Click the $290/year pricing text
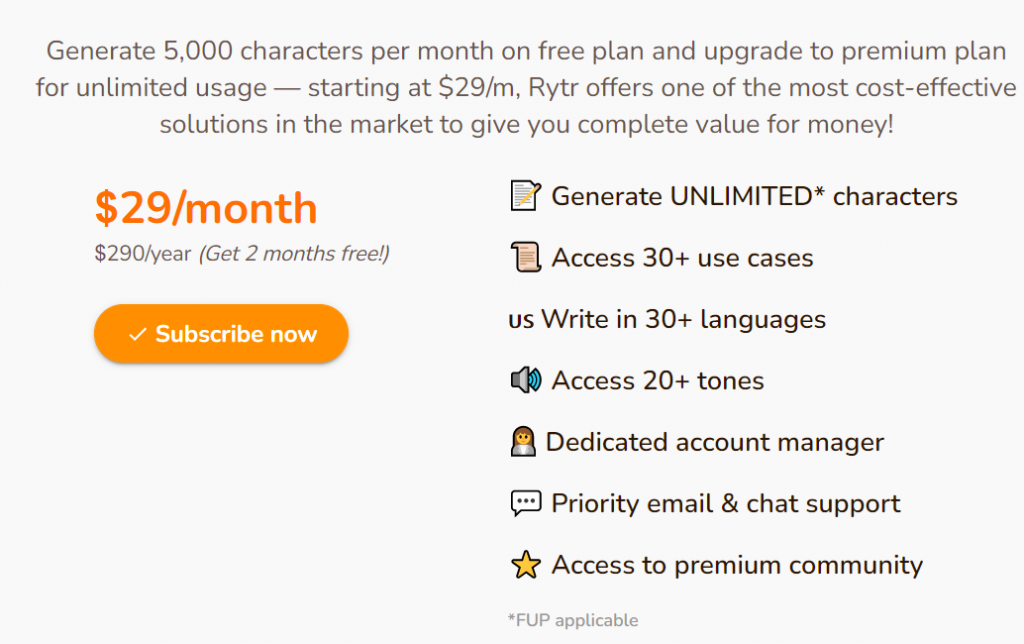 (x=143, y=253)
